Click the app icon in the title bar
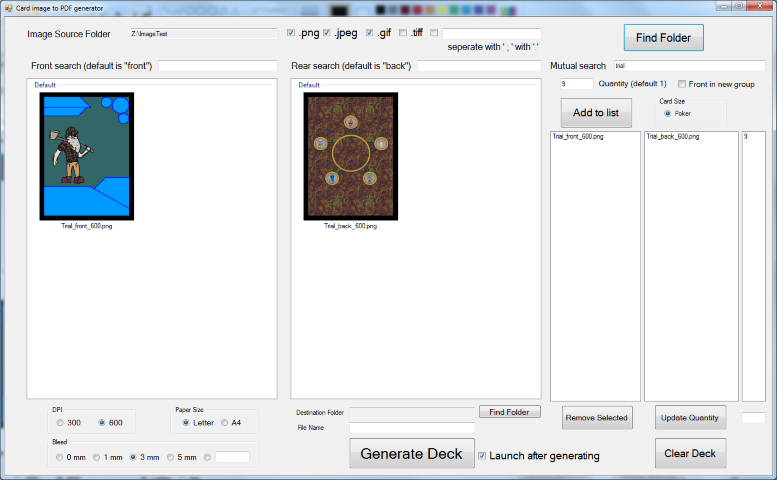The image size is (777, 480). click(8, 7)
